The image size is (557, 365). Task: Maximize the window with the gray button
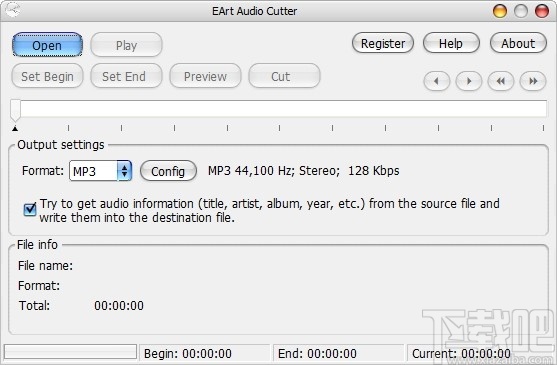[521, 11]
